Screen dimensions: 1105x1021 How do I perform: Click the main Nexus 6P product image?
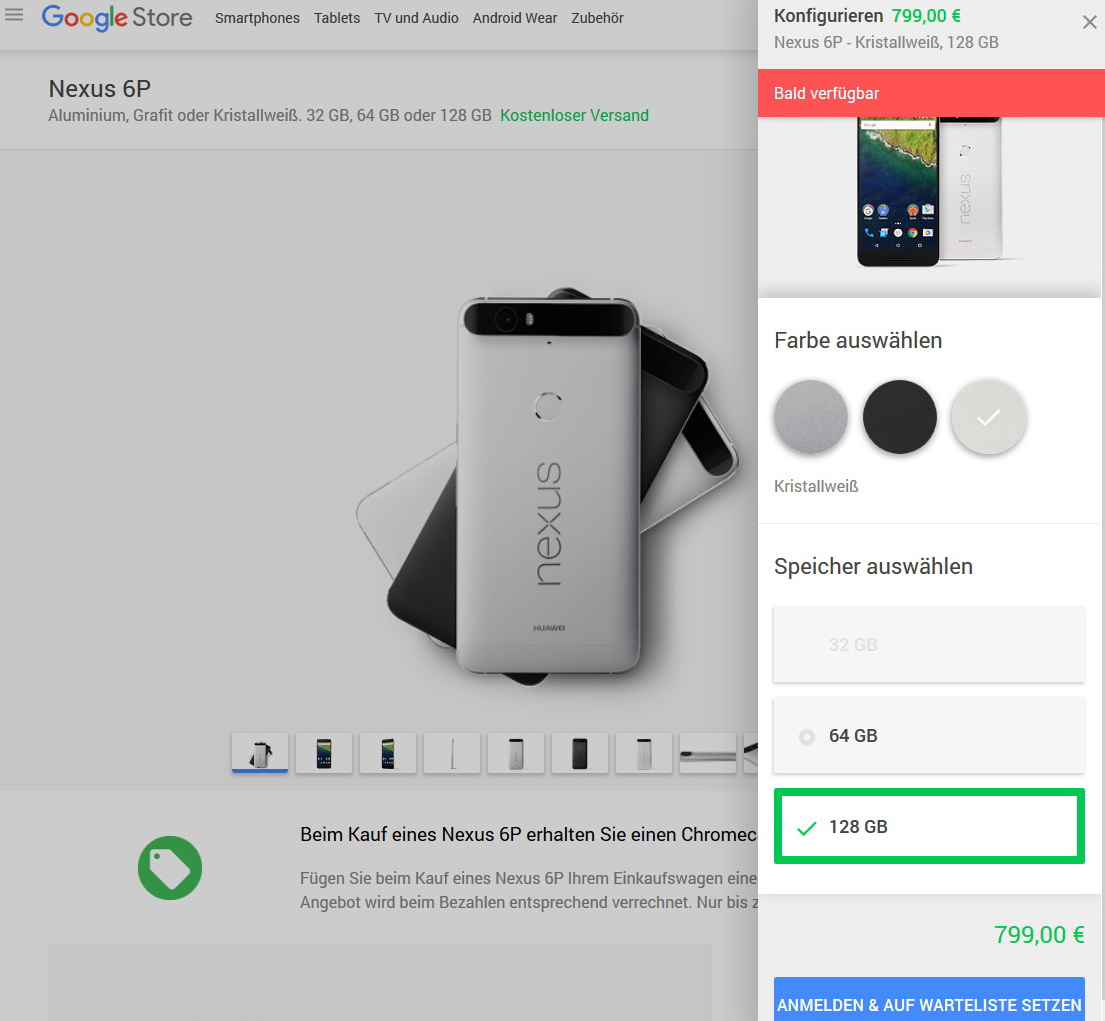click(547, 486)
